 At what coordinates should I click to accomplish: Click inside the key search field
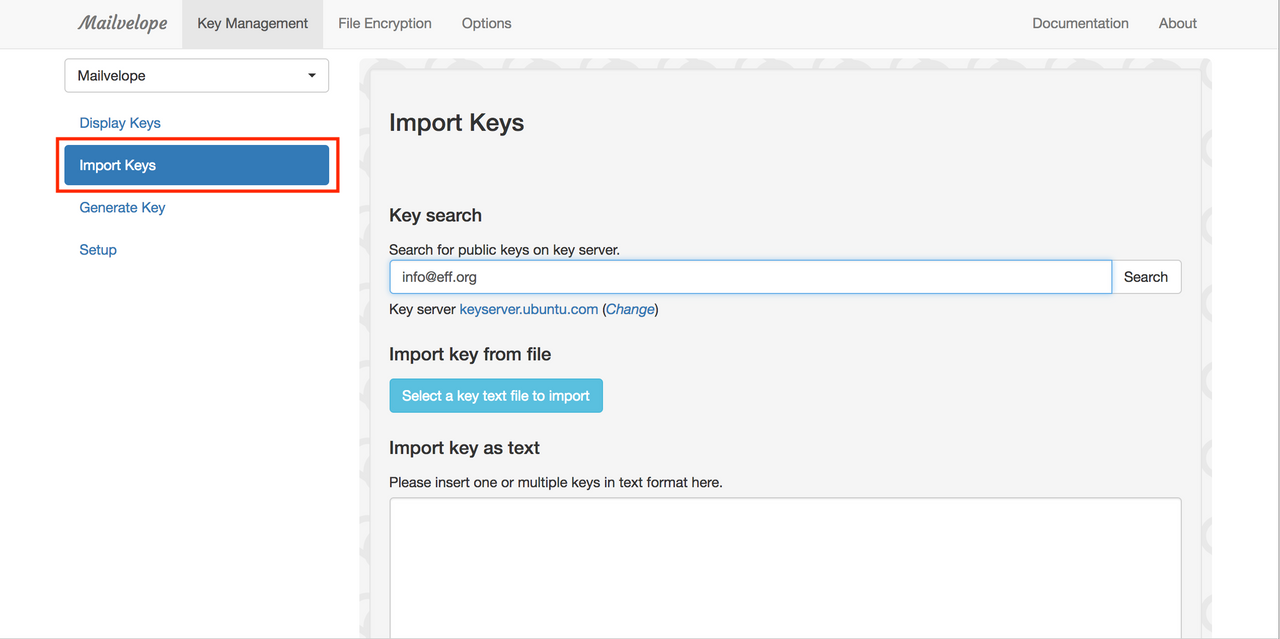750,276
